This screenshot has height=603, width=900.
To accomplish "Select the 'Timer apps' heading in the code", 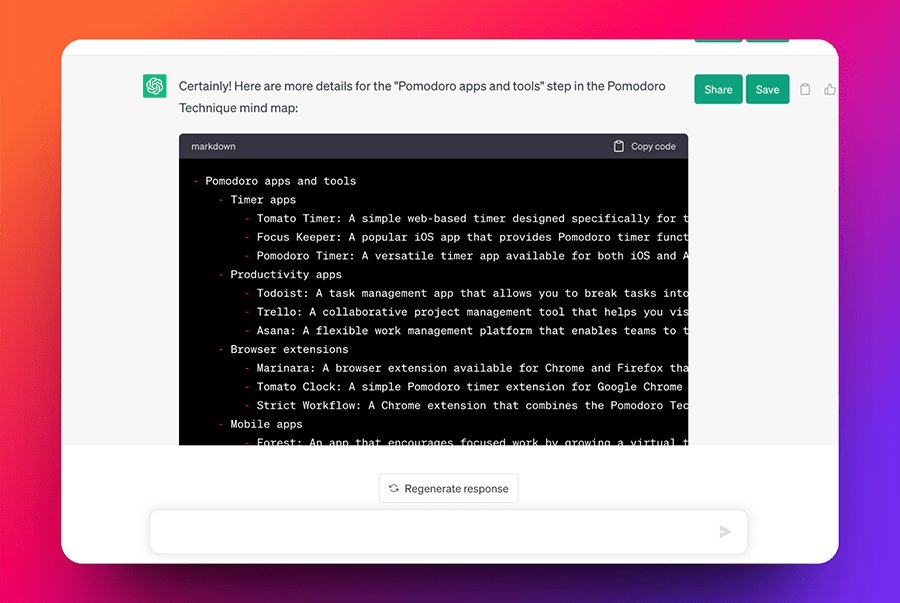I will pyautogui.click(x=263, y=200).
